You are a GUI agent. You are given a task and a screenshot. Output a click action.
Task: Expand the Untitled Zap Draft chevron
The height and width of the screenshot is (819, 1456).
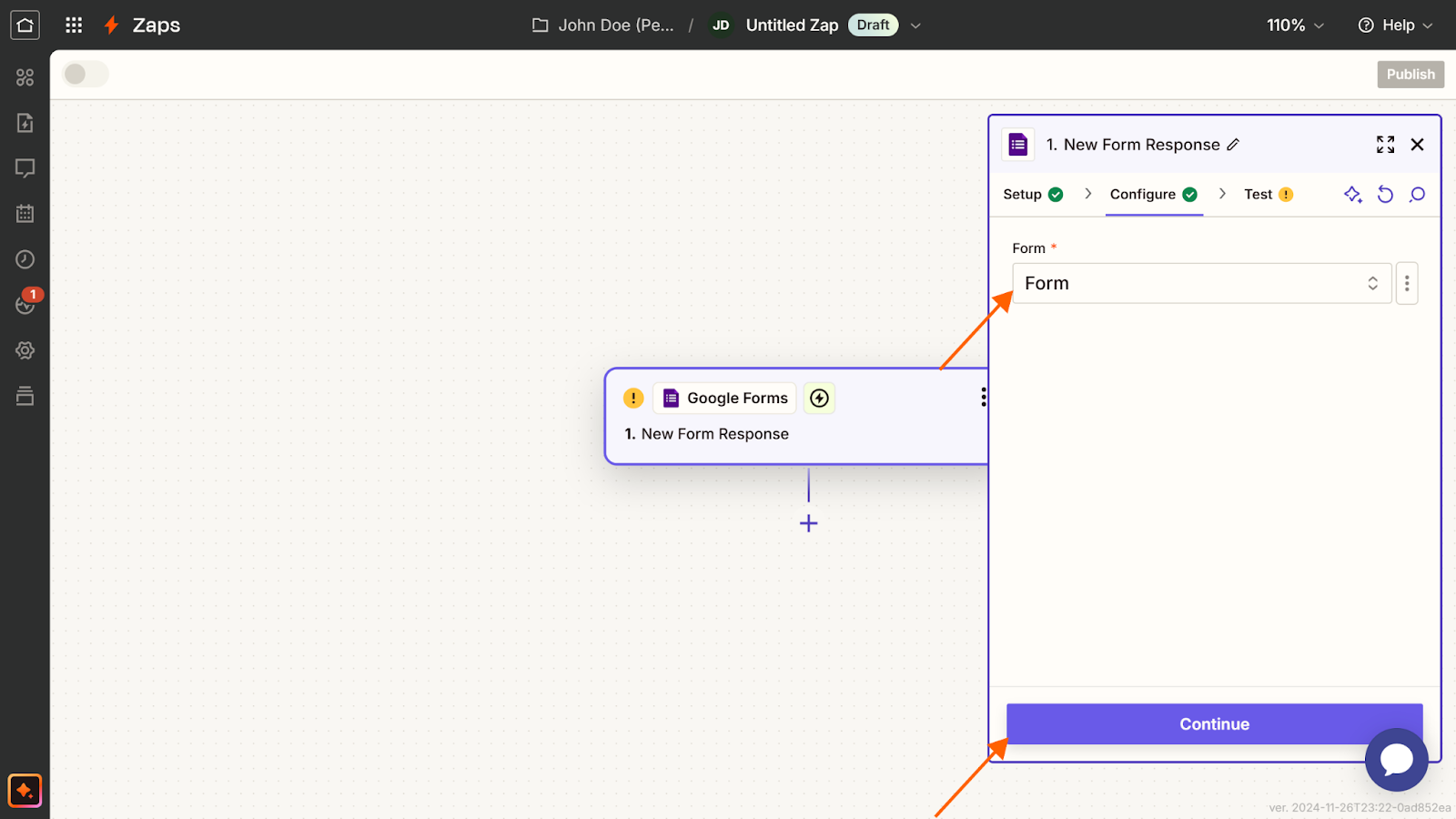click(915, 25)
